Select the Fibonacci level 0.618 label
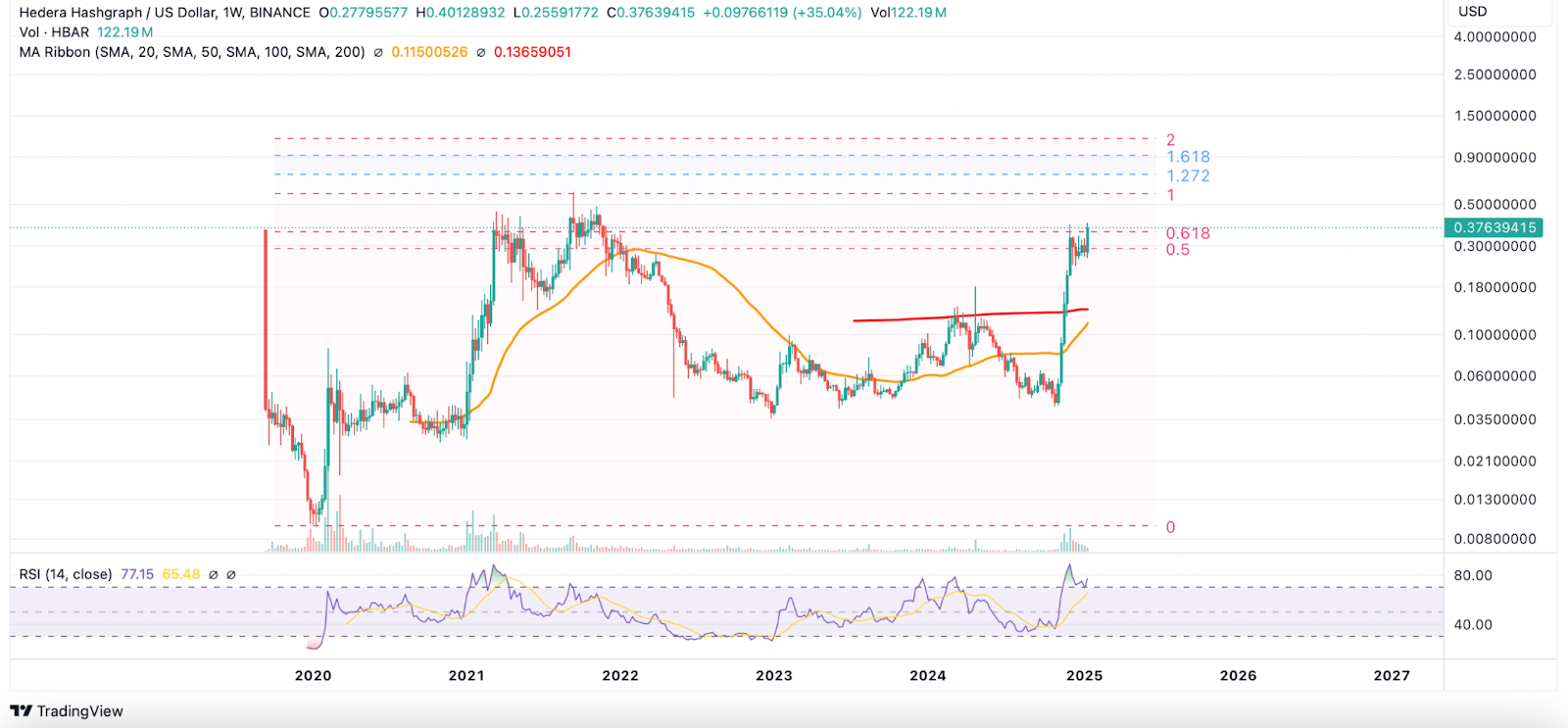1568x728 pixels. pos(1188,233)
